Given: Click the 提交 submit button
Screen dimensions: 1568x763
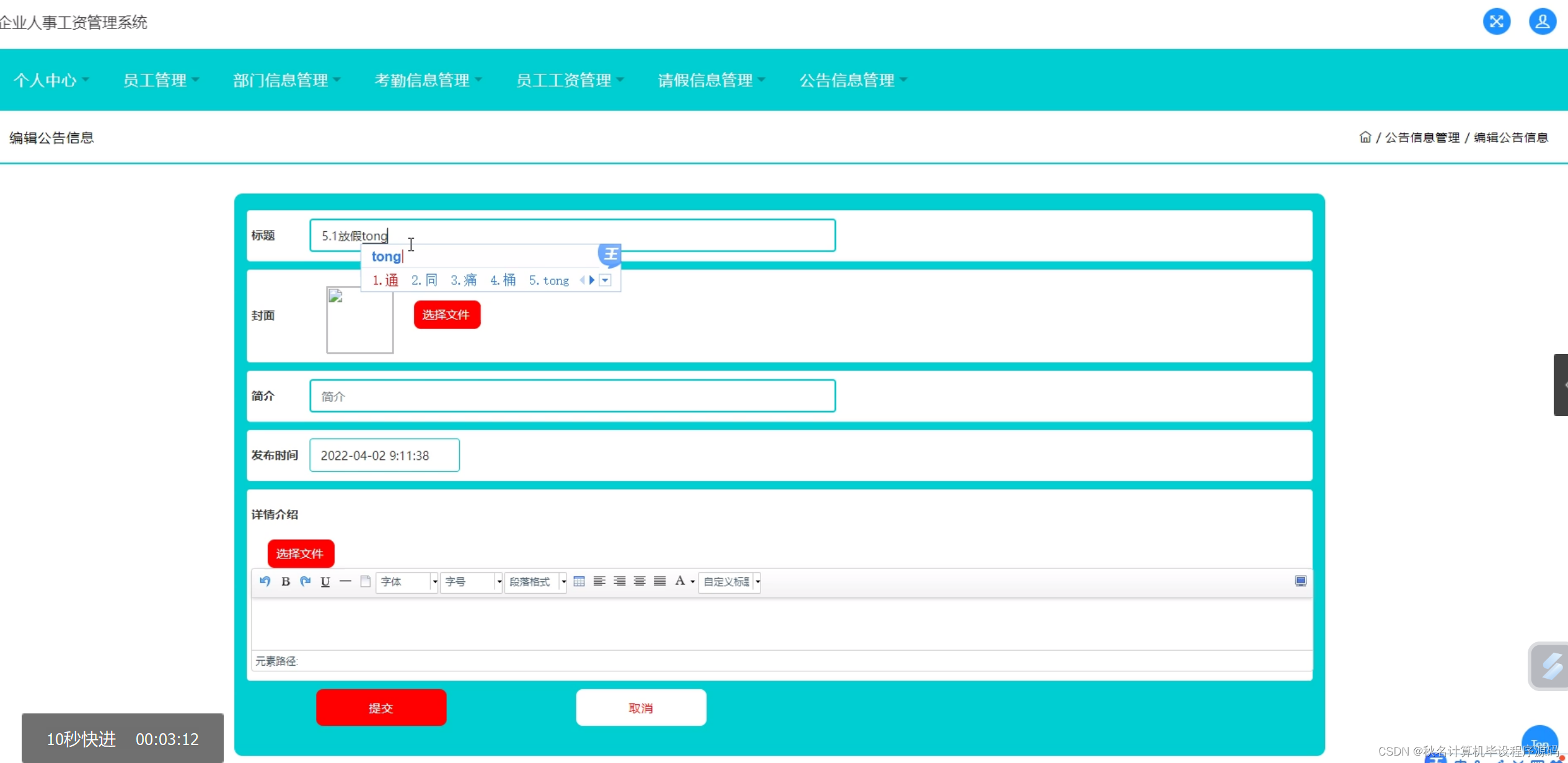Looking at the screenshot, I should (x=381, y=707).
